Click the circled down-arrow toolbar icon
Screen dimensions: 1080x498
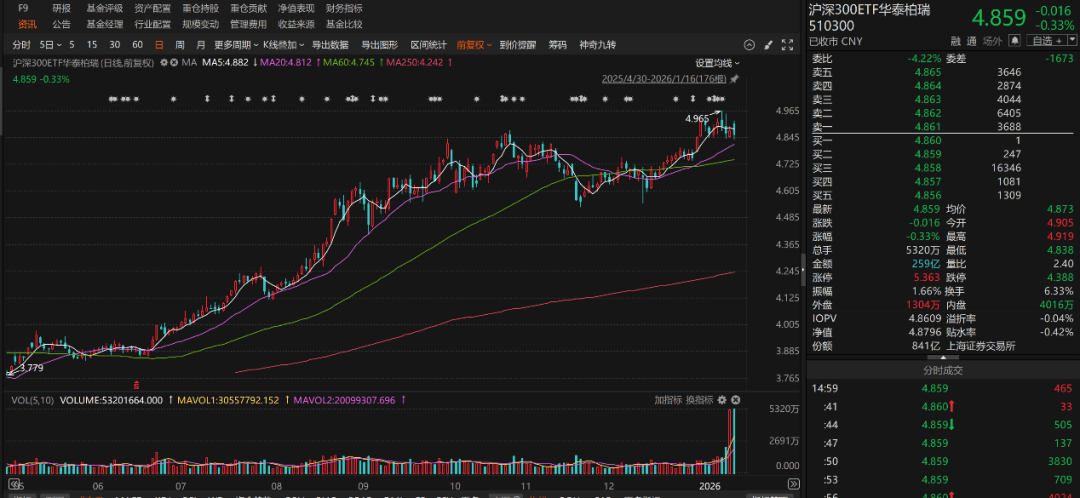[747, 45]
